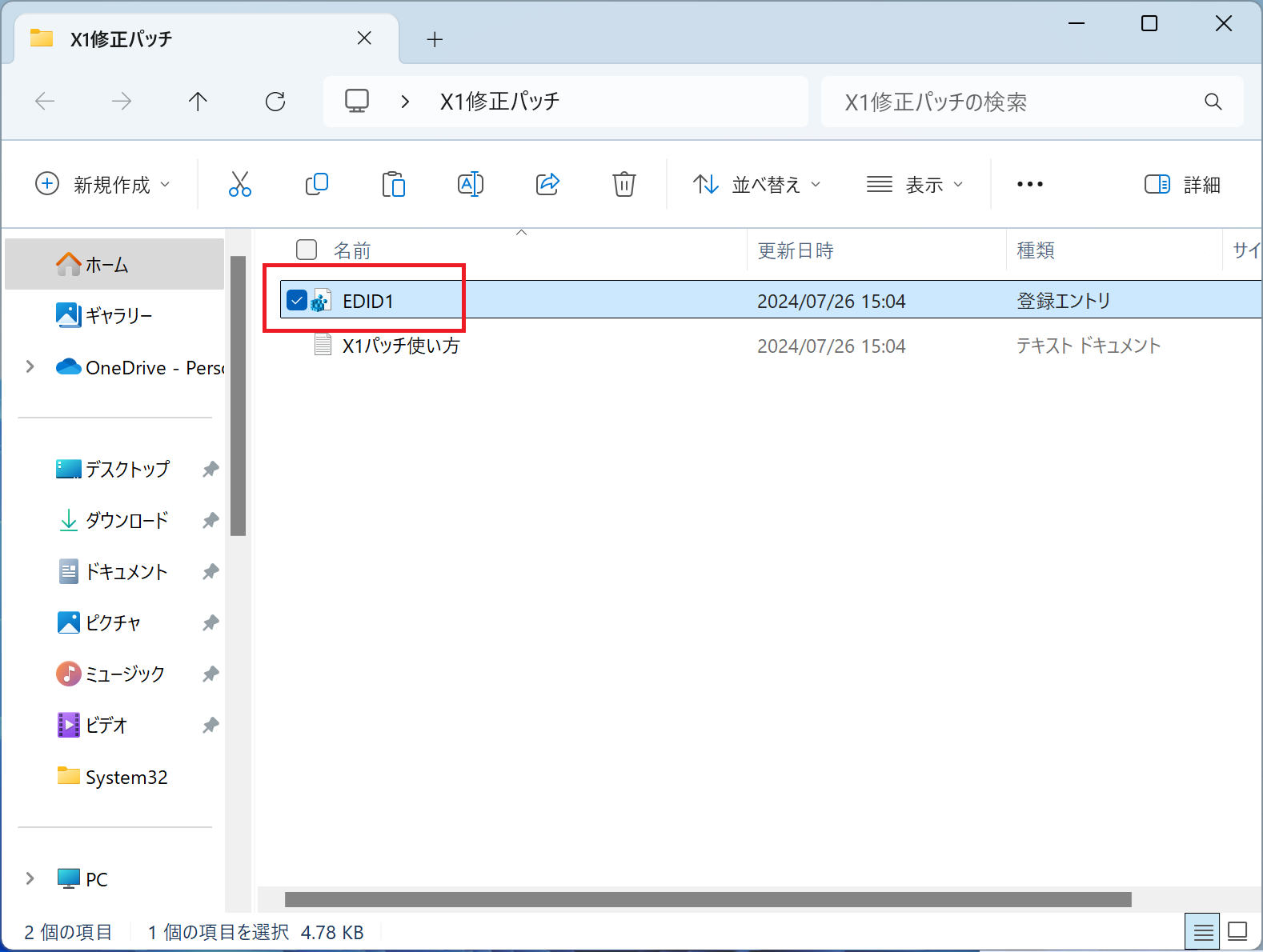The height and width of the screenshot is (952, 1263).
Task: Toggle the 詳細 details pane
Action: 1182,185
